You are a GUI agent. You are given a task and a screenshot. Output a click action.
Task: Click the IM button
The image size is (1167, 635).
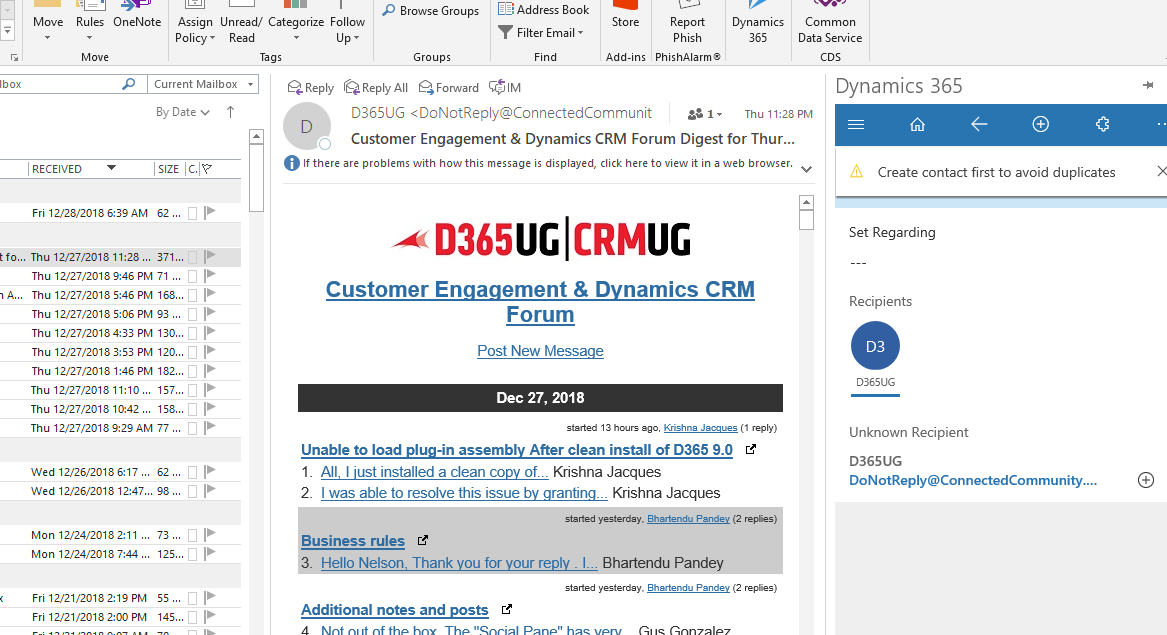click(505, 88)
